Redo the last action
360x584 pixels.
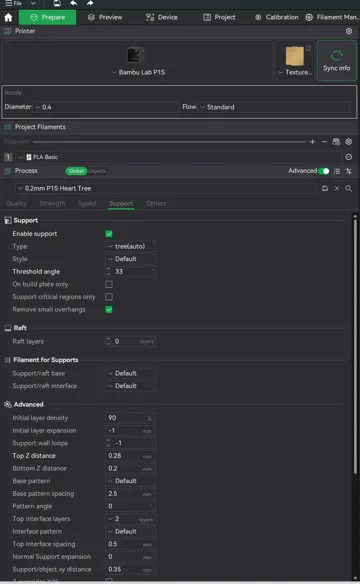click(90, 3)
